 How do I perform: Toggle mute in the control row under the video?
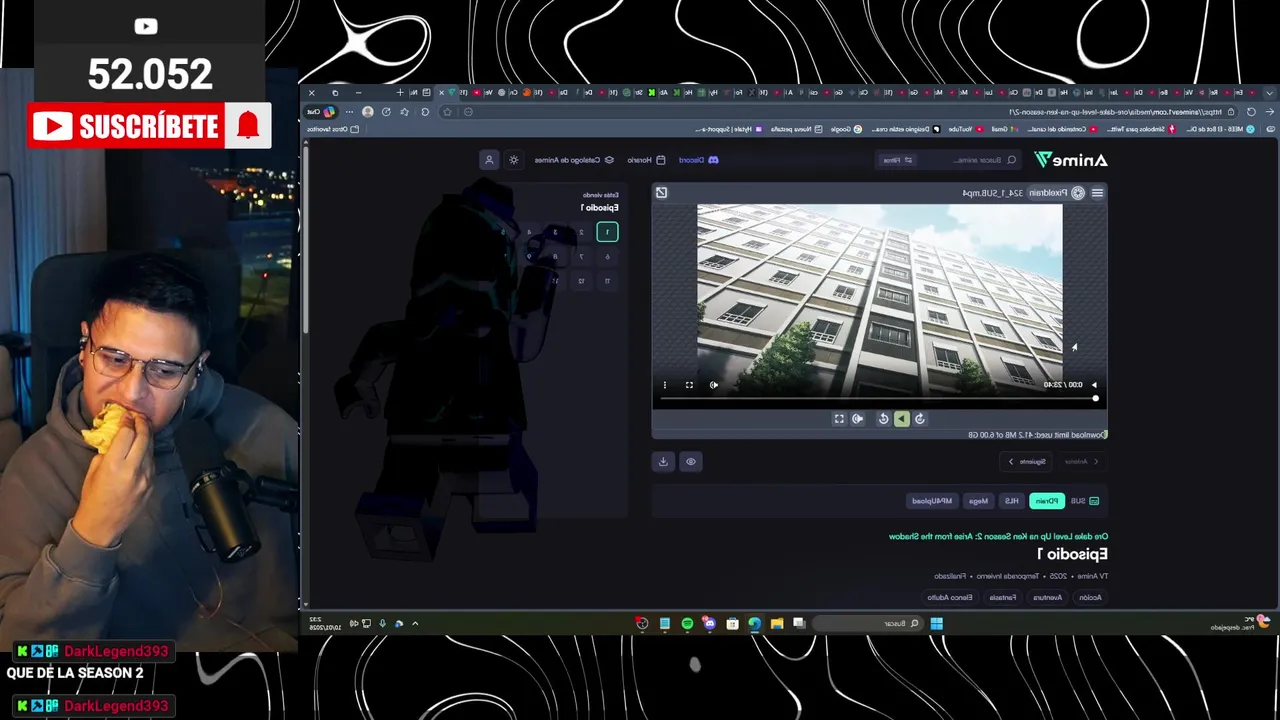[x=858, y=419]
